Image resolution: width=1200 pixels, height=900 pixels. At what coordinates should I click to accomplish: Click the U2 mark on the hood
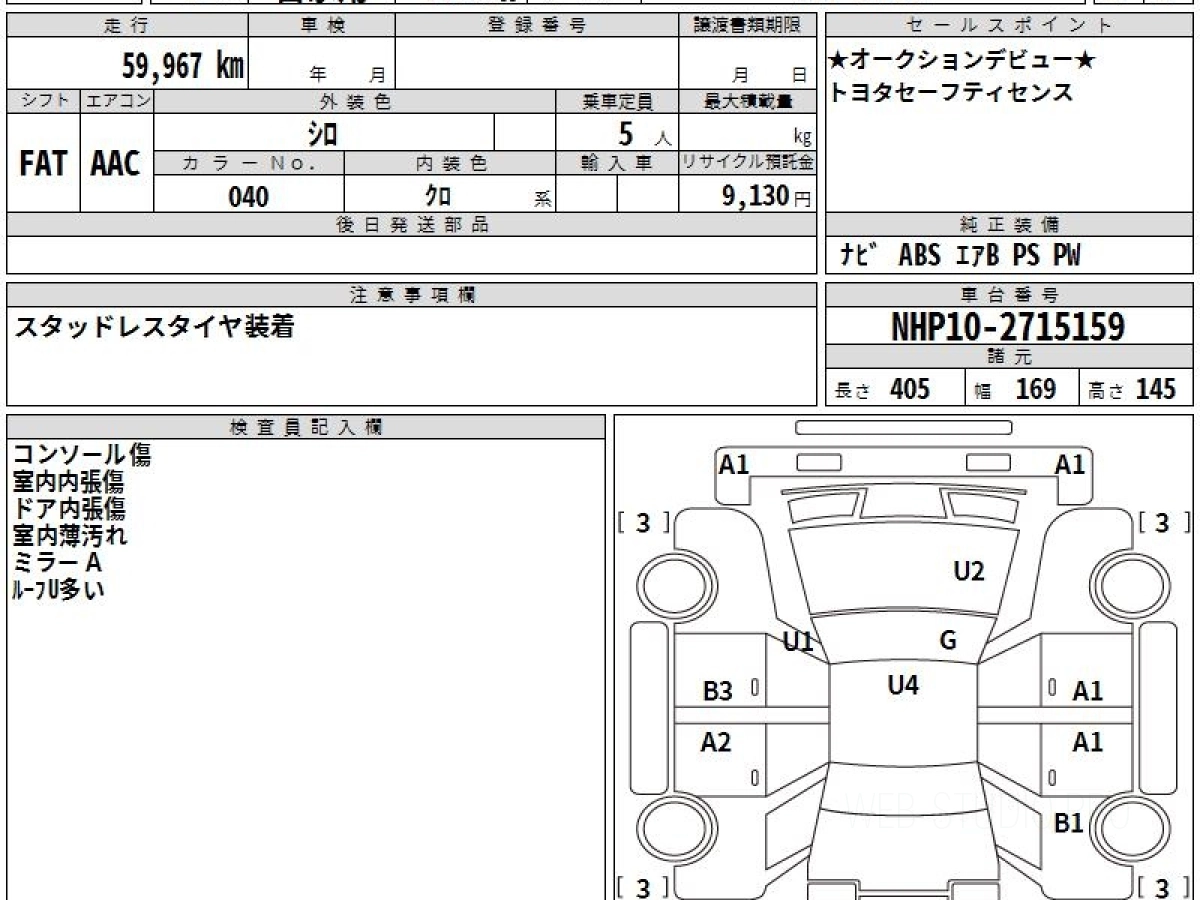pyautogui.click(x=969, y=571)
